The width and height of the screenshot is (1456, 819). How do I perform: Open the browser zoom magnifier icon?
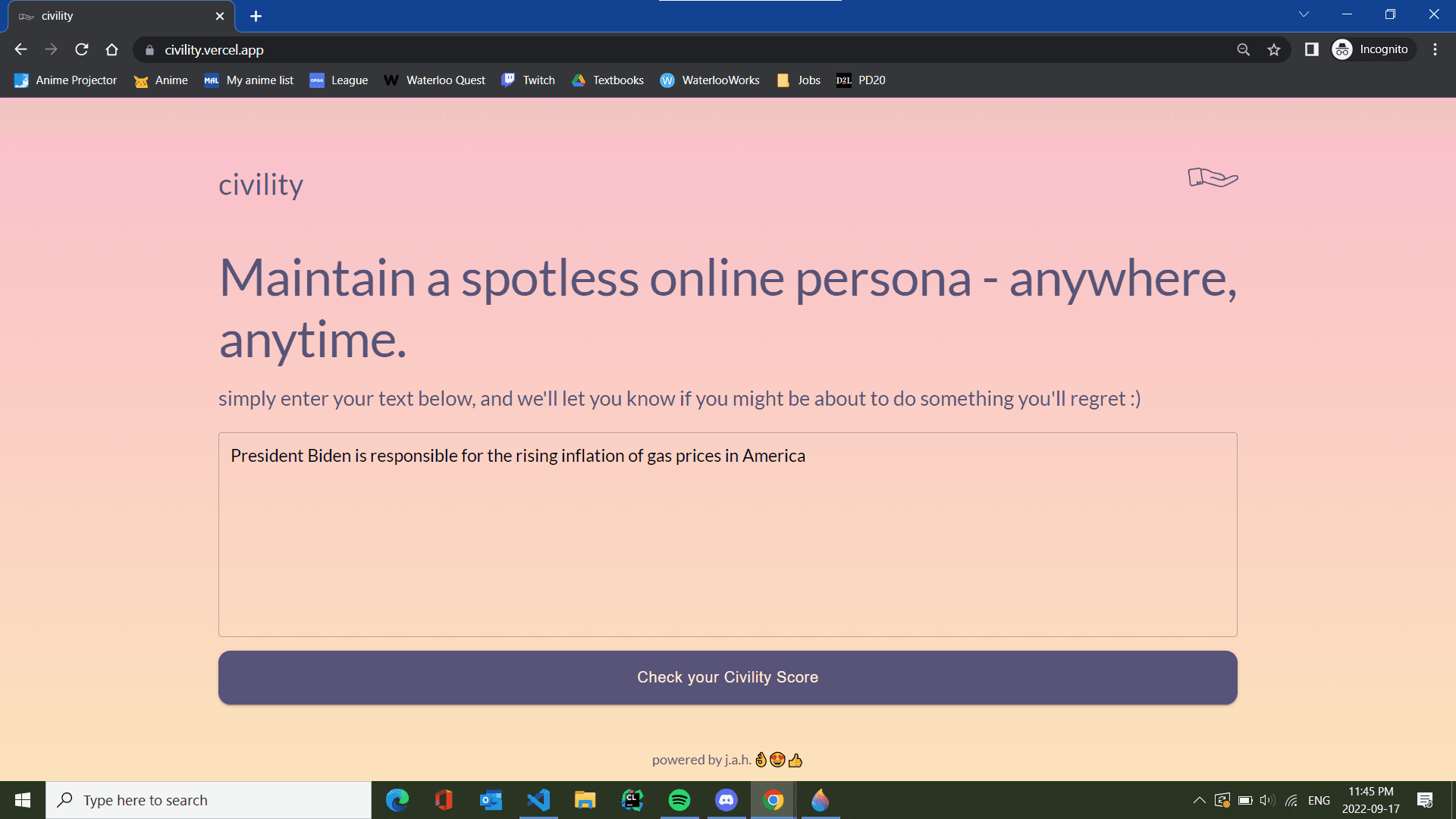1243,49
